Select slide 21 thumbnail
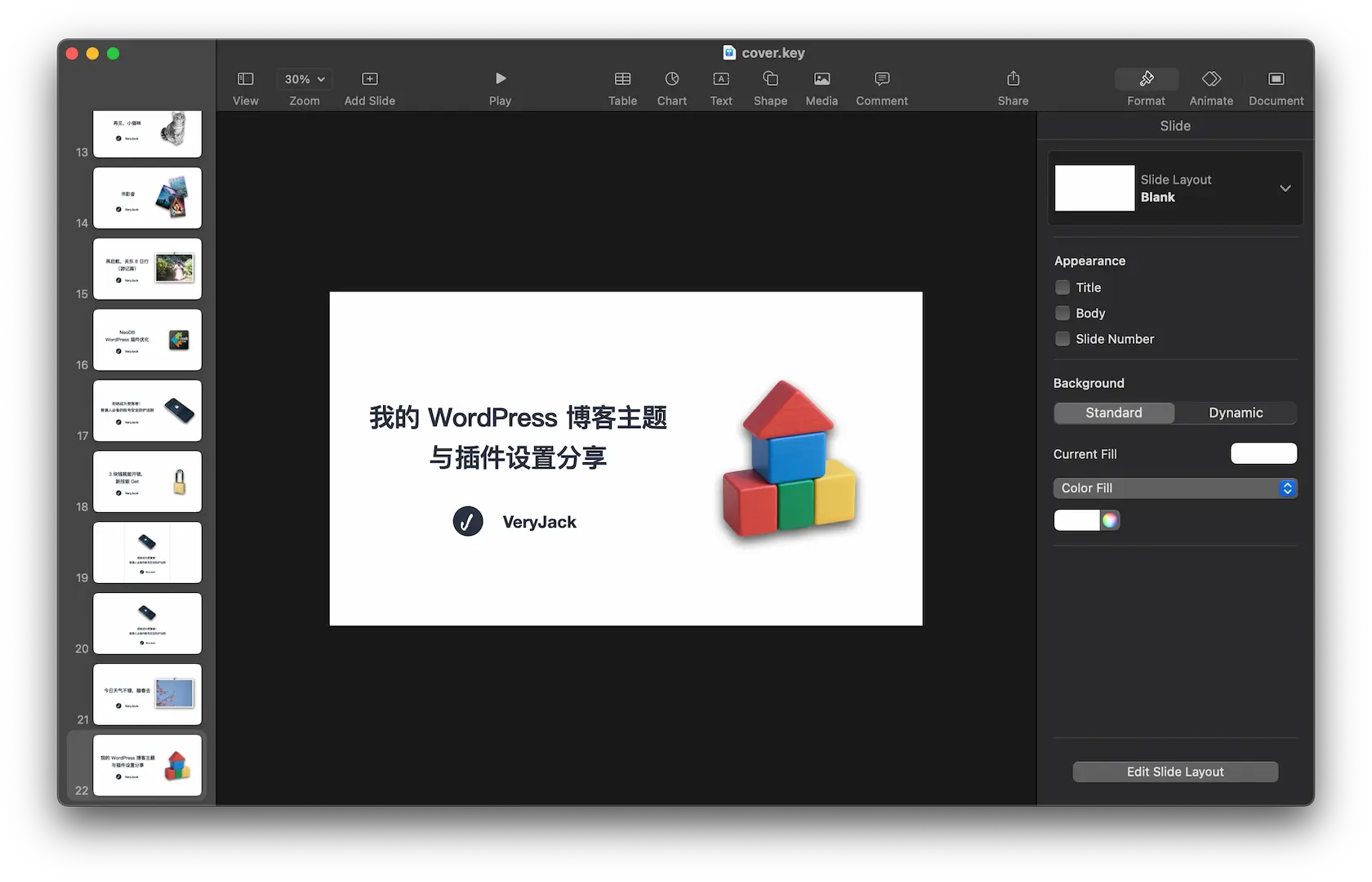This screenshot has height=882, width=1372. click(147, 694)
